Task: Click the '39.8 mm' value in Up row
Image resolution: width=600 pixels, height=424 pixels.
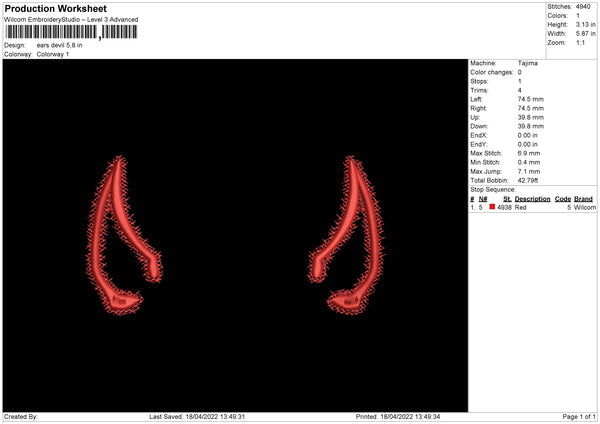Action: click(x=531, y=117)
